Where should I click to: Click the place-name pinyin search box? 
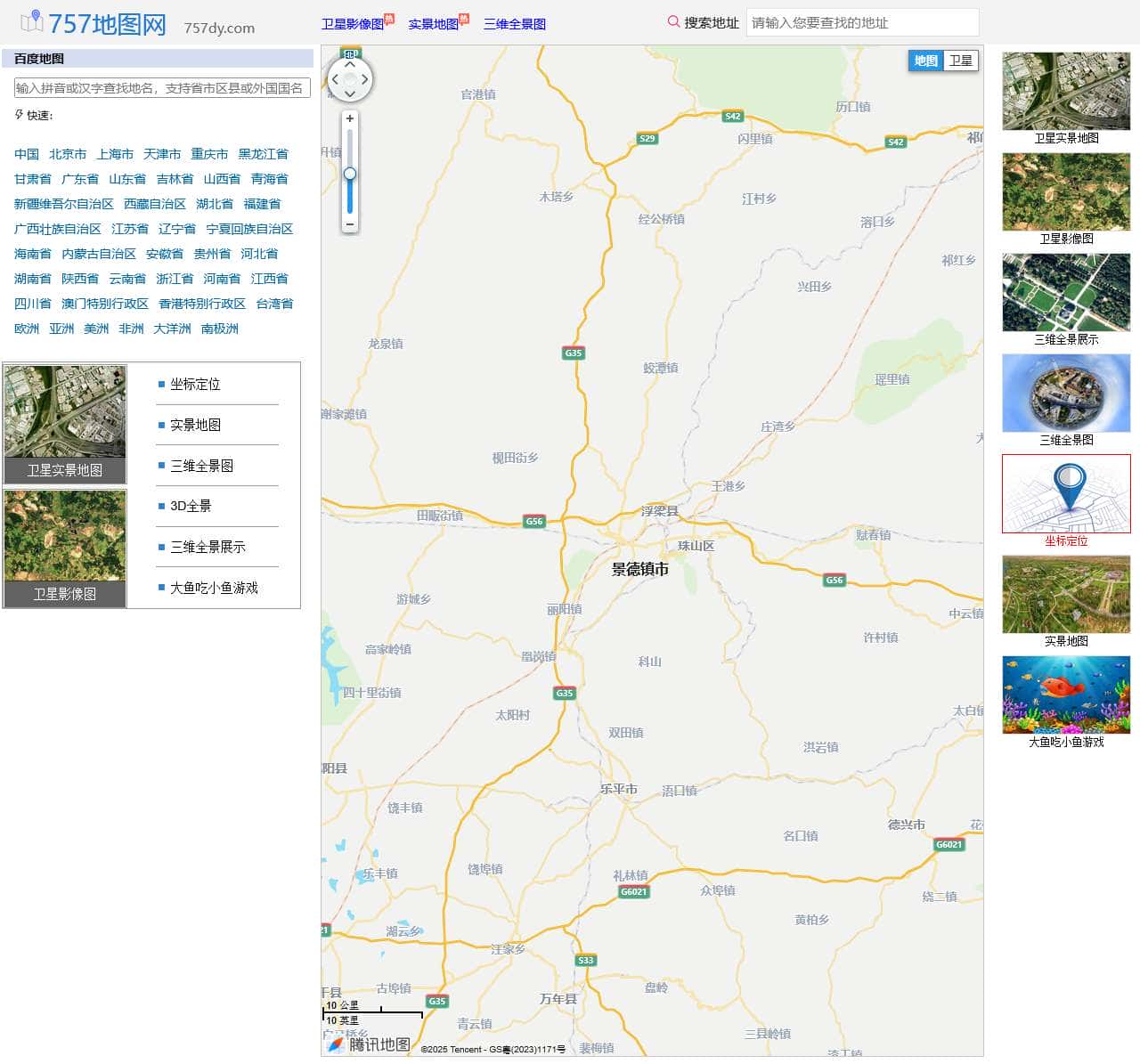[162, 88]
